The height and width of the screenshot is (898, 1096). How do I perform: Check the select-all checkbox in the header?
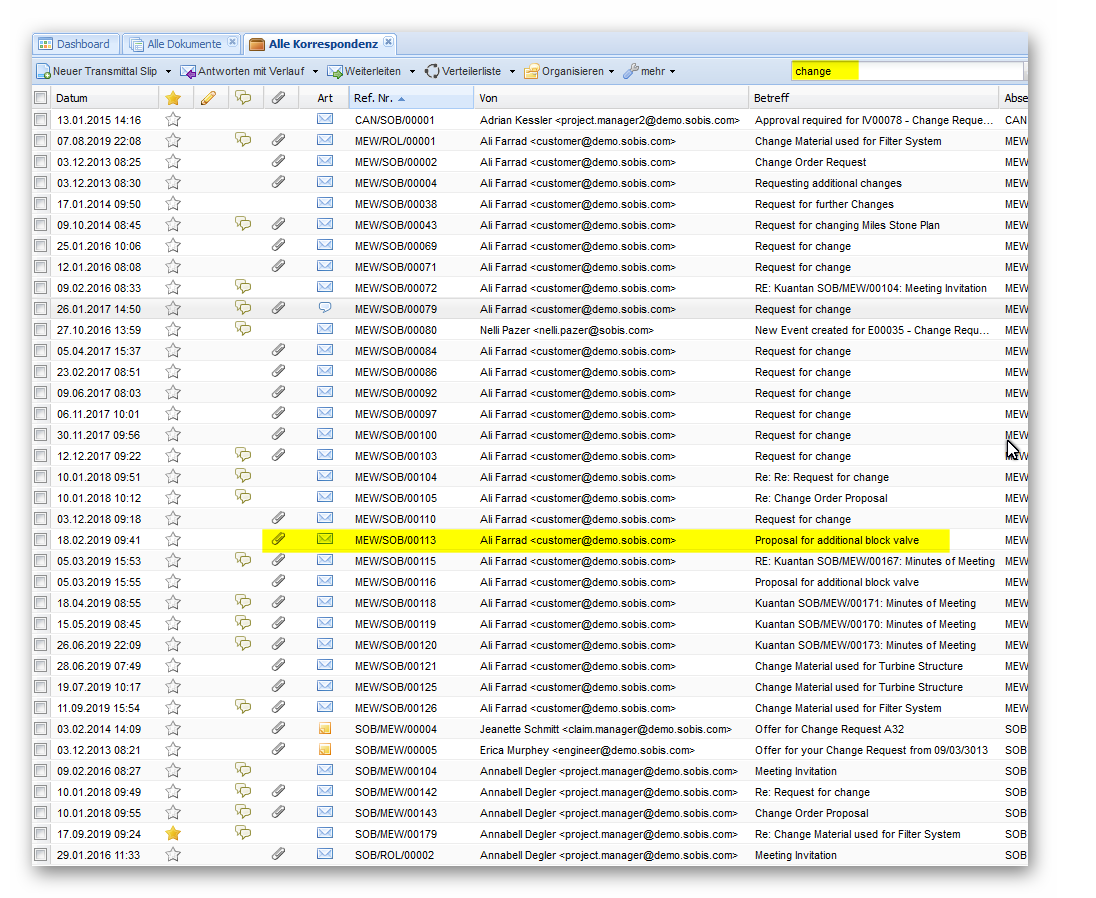(40, 98)
